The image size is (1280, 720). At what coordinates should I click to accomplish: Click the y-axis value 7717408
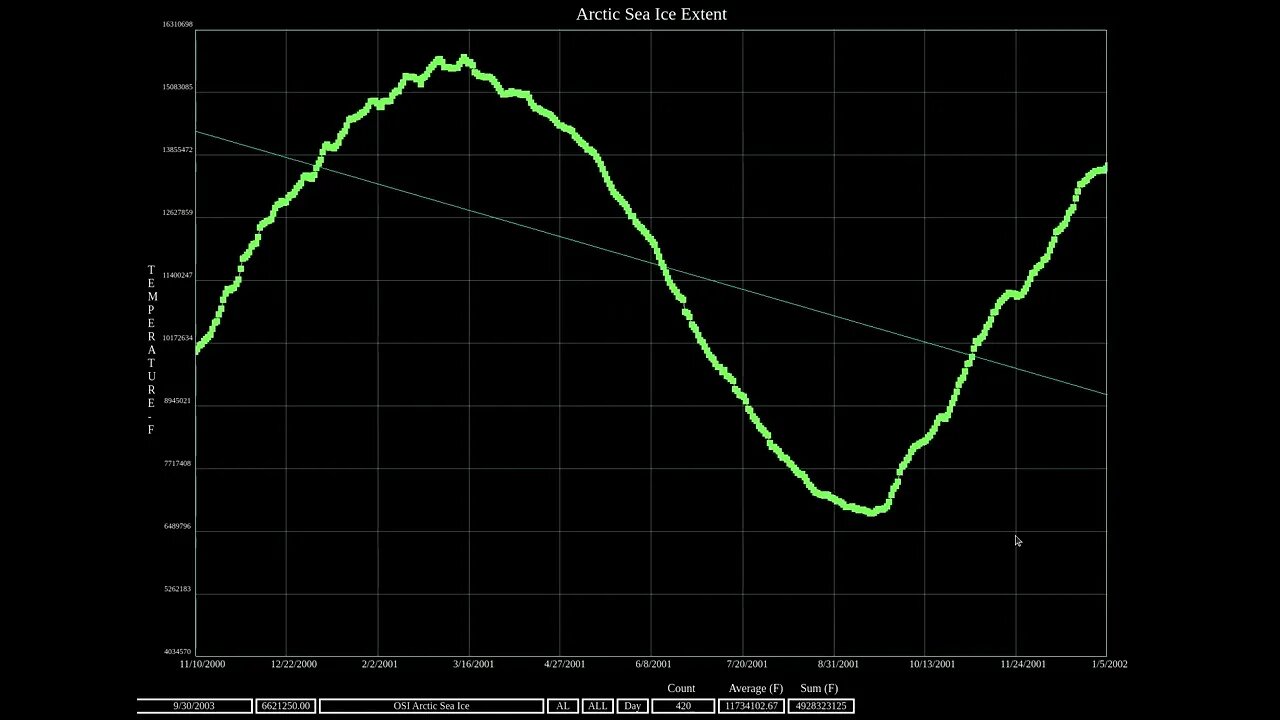tap(177, 464)
